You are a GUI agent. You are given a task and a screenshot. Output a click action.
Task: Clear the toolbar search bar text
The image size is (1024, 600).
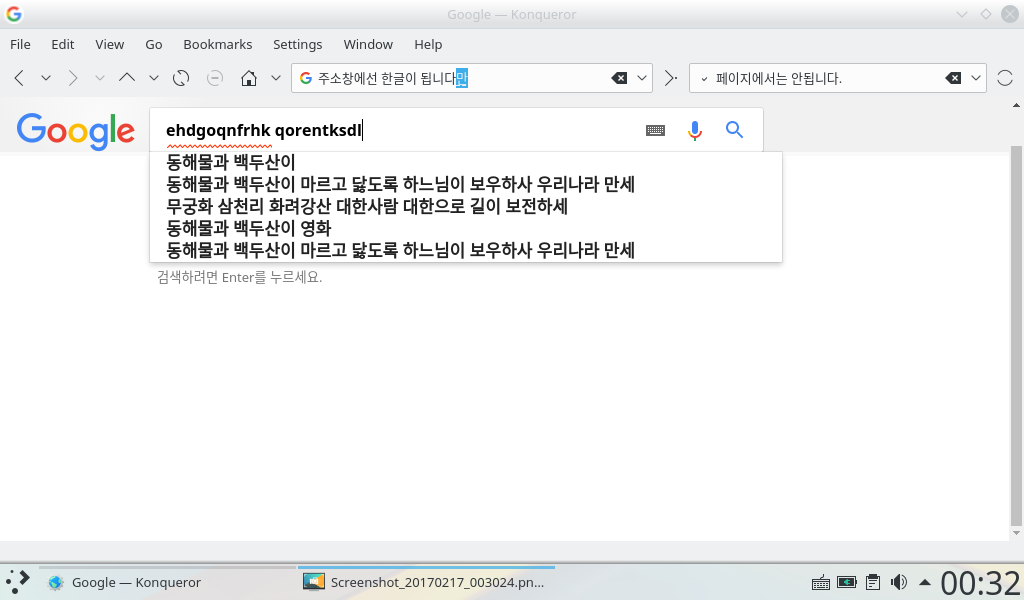point(953,78)
